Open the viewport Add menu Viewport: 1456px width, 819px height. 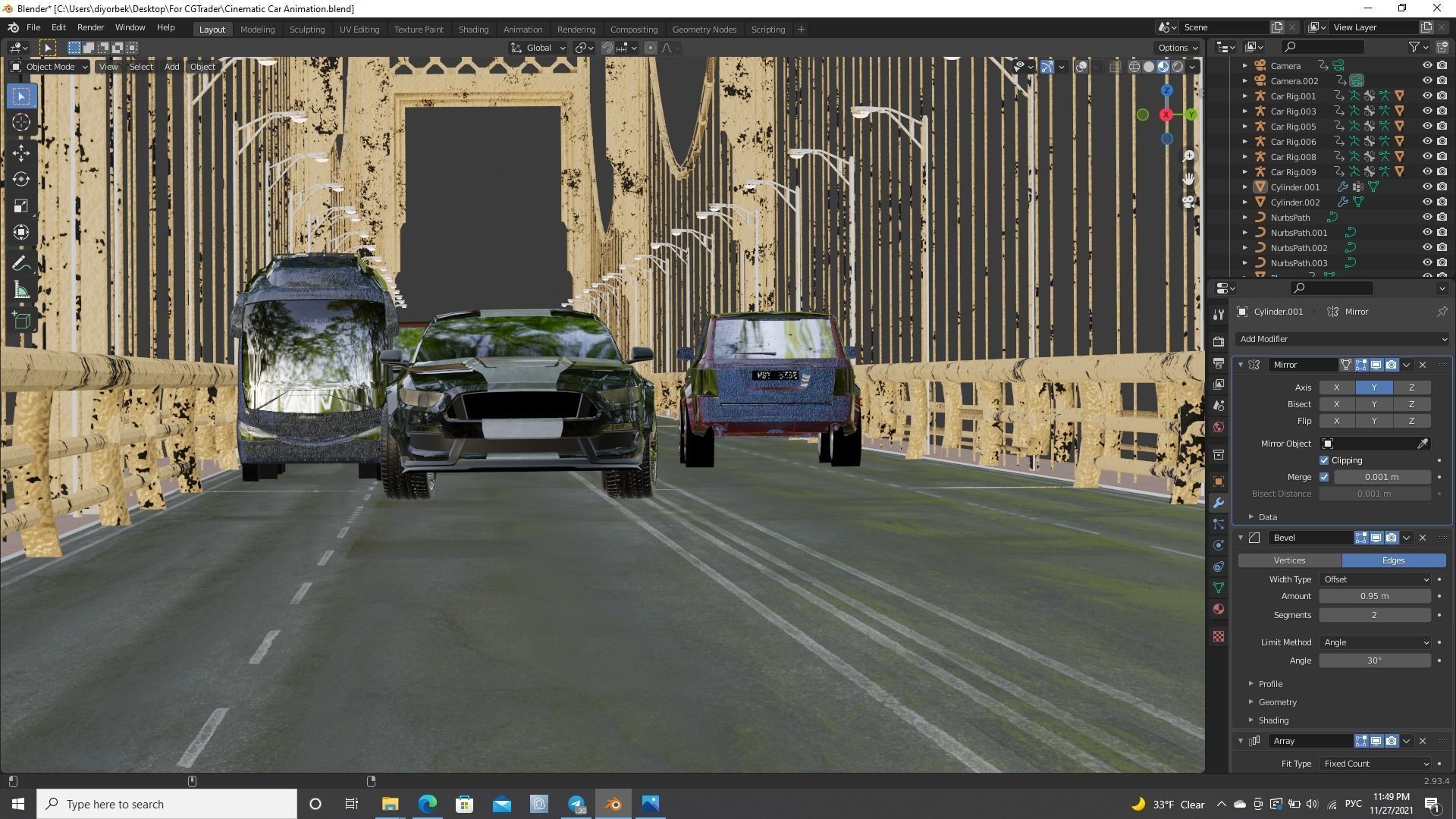(x=171, y=67)
